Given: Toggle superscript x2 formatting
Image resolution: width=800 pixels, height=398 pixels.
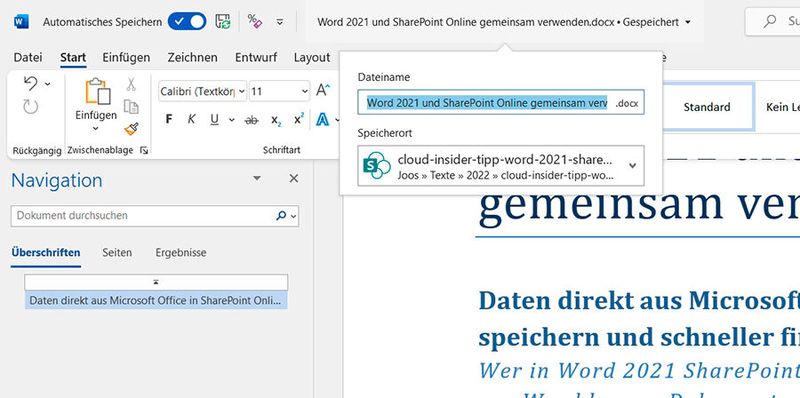Looking at the screenshot, I should (299, 119).
